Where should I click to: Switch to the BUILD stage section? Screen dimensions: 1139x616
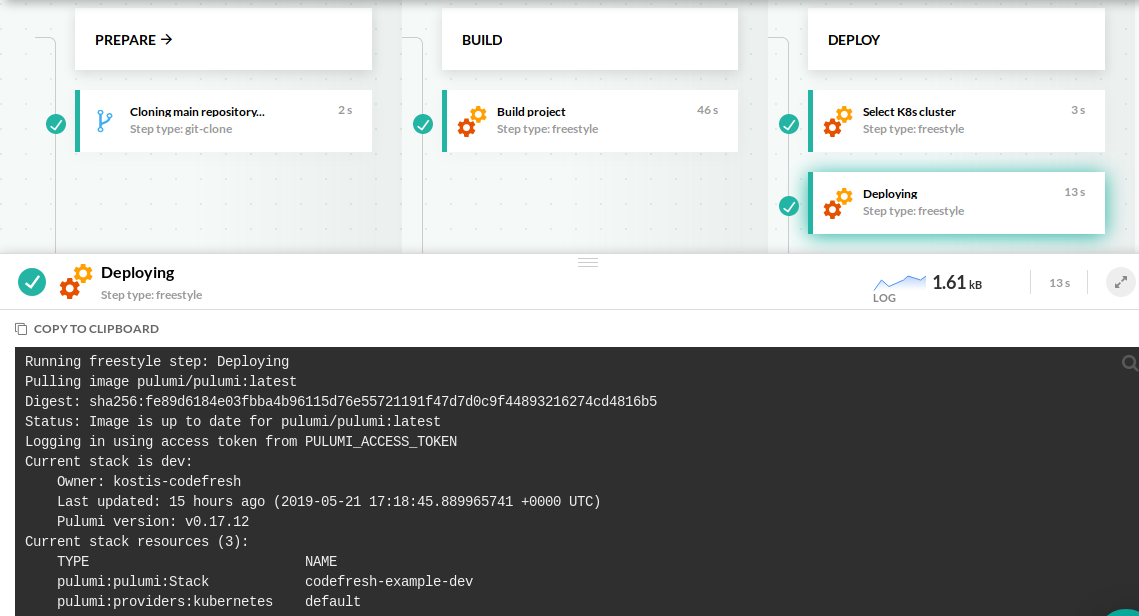click(x=482, y=40)
